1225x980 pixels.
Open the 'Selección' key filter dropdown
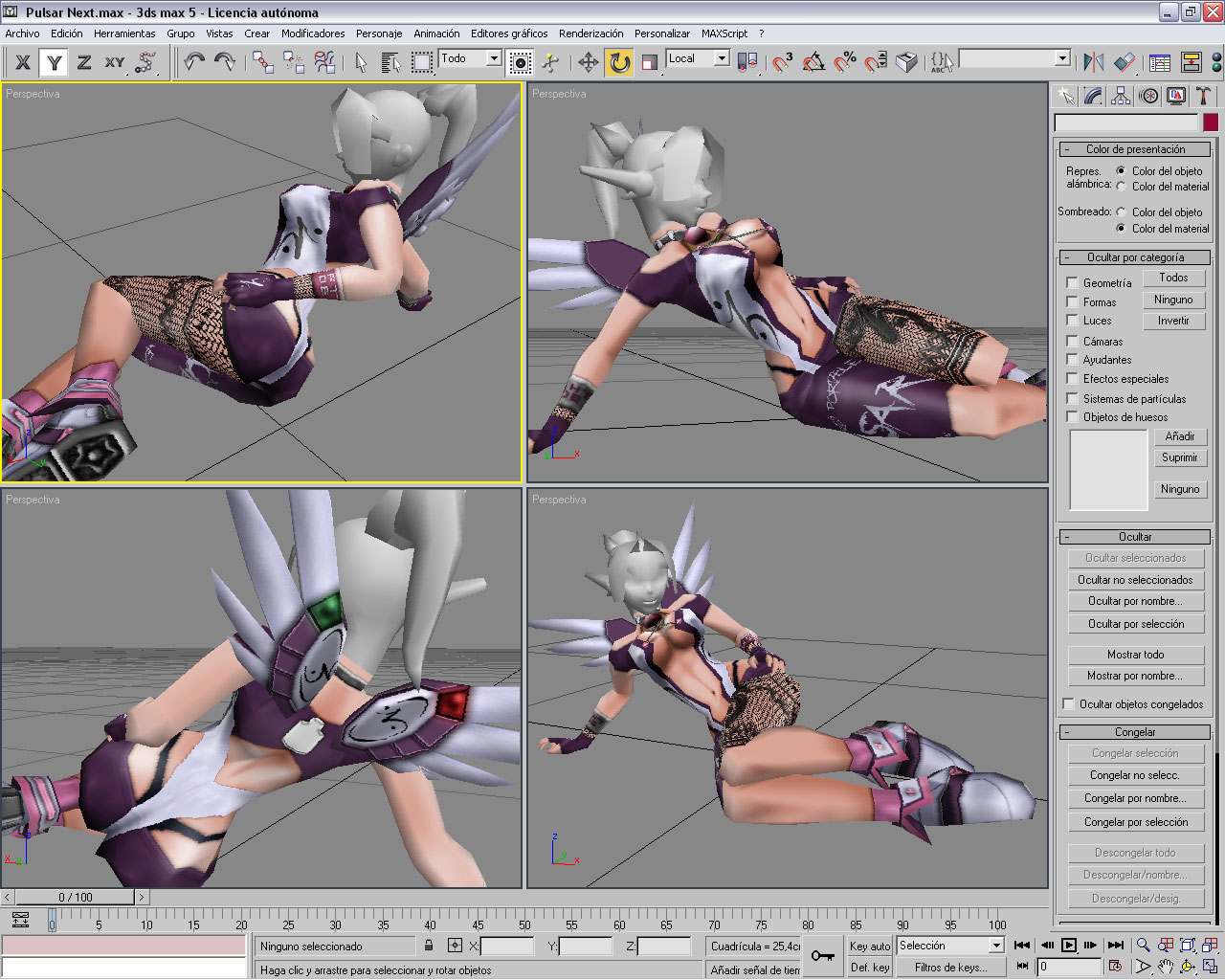996,946
